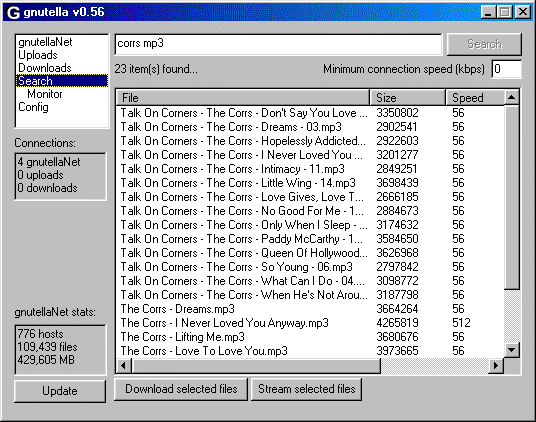This screenshot has width=536, height=422.
Task: Select "Dreams - 03.mp3" result row
Action: tap(310, 127)
